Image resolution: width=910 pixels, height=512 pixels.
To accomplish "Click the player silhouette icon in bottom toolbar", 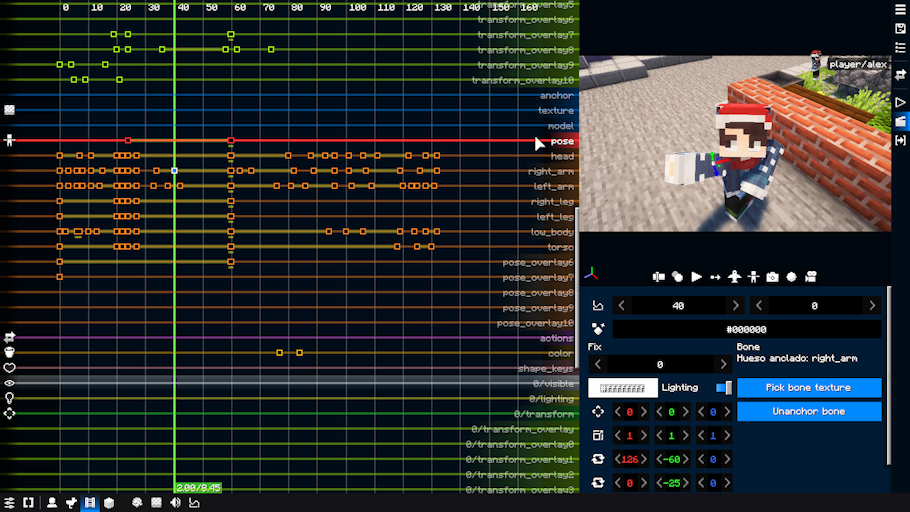I will tap(52, 503).
